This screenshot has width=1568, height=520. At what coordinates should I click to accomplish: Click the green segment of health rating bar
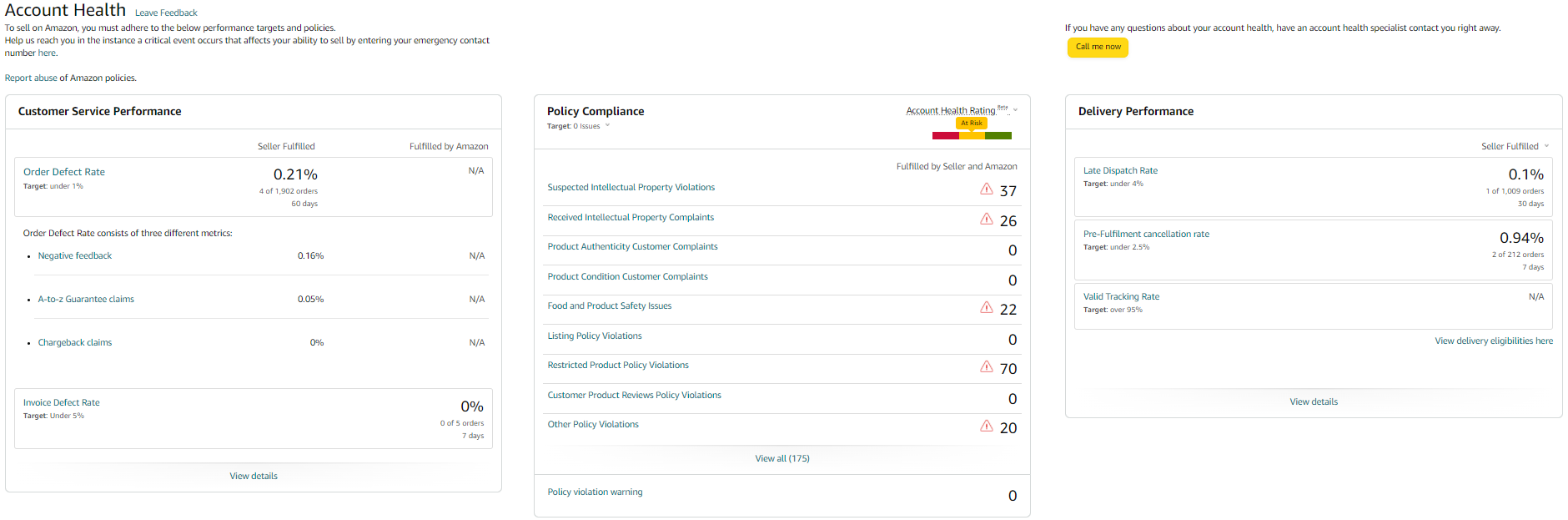click(x=998, y=135)
